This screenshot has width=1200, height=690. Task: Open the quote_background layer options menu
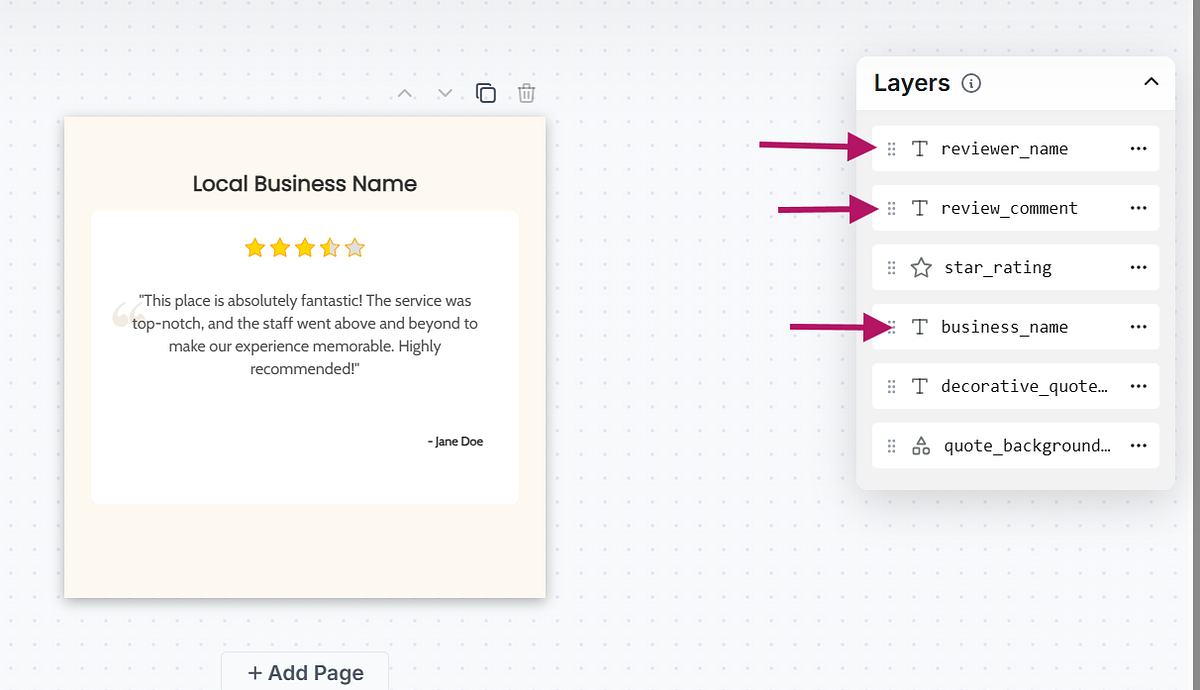[x=1138, y=446]
